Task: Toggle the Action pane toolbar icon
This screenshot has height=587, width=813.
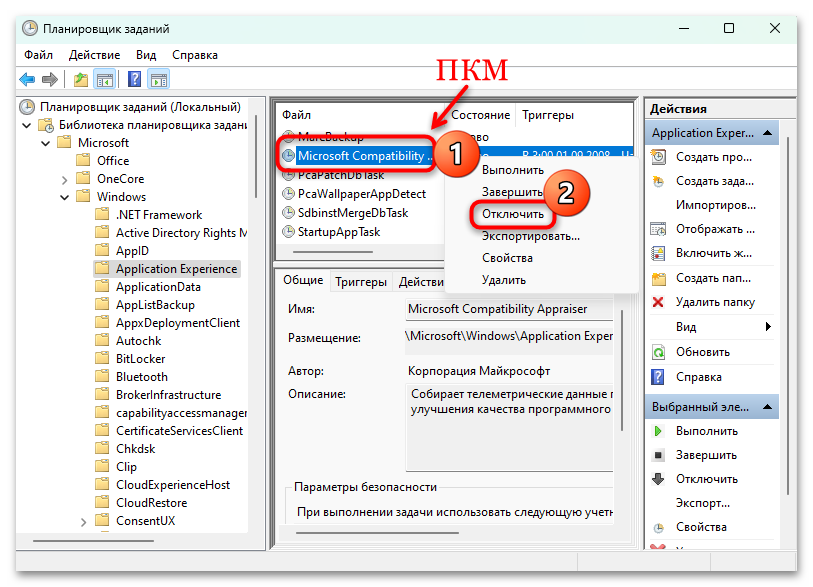Action: coord(159,79)
